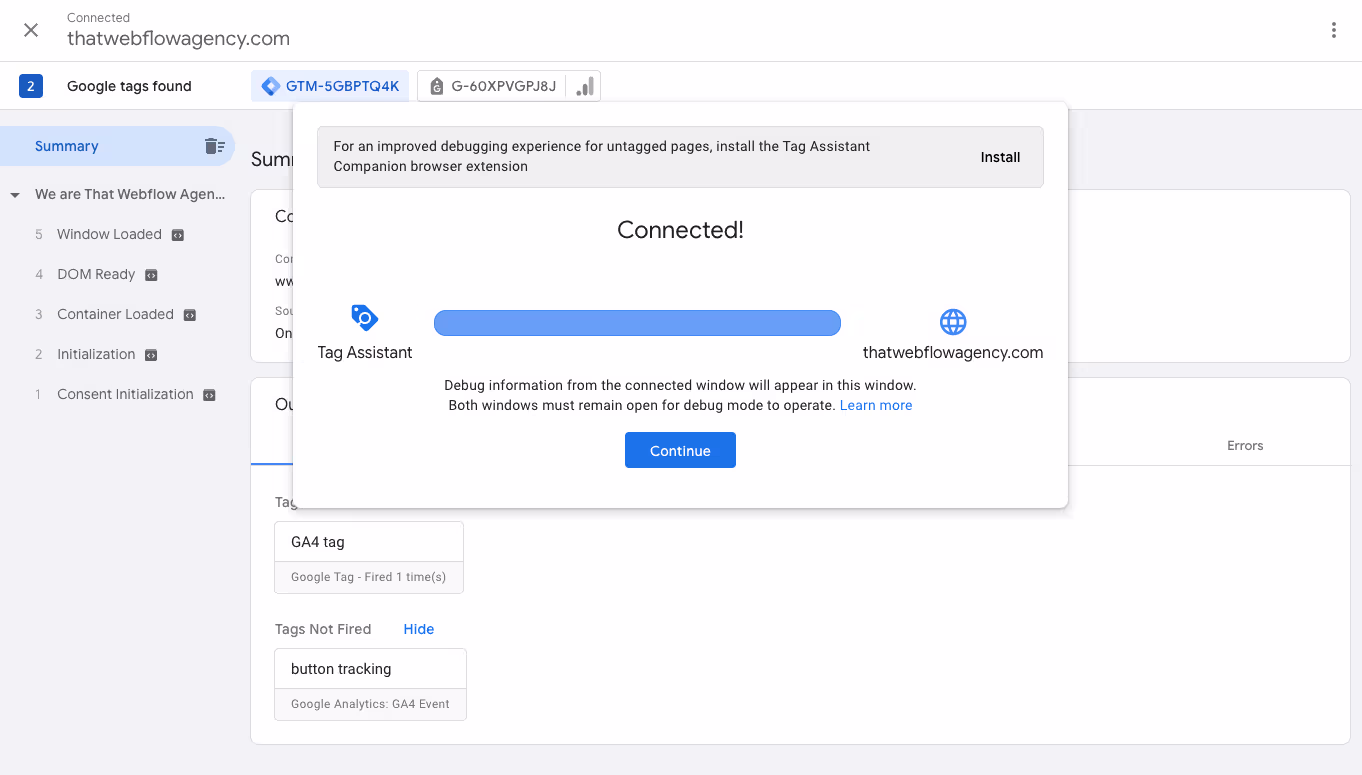Viewport: 1362px width, 775px height.
Task: Select the GTM-5GBPTQ4K container chip
Action: (x=330, y=86)
